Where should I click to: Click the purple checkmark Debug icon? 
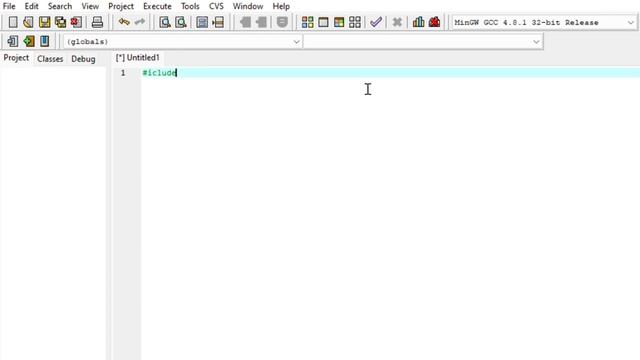point(376,22)
